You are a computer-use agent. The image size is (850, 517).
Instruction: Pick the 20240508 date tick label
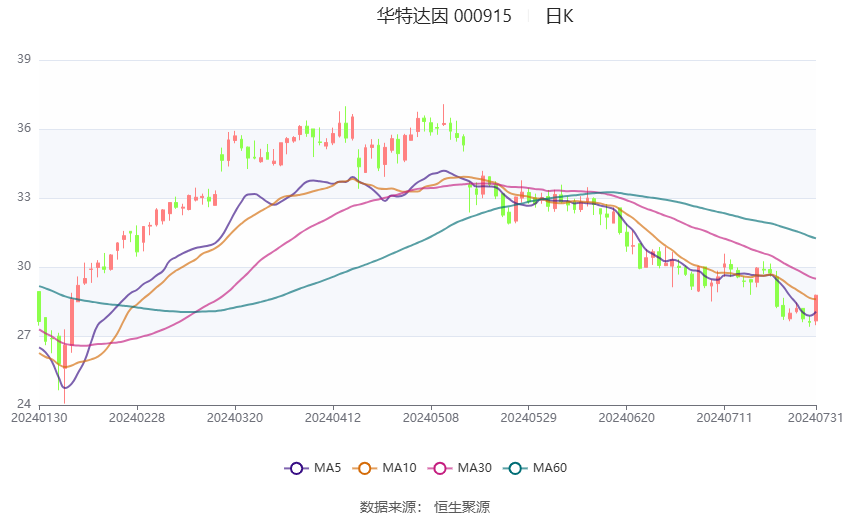click(x=430, y=417)
